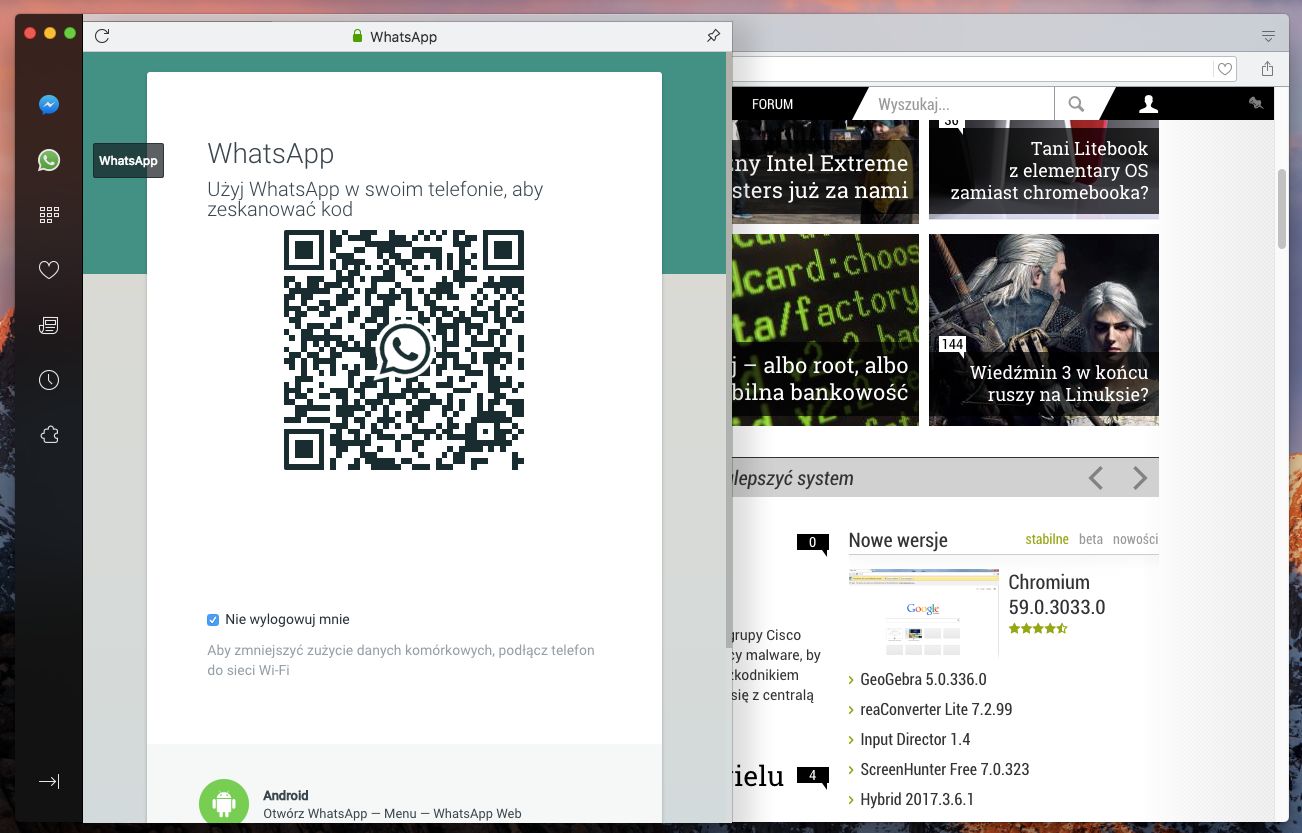Open extensions cube icon in sidebar
Screen dimensions: 1302x833
point(49,434)
